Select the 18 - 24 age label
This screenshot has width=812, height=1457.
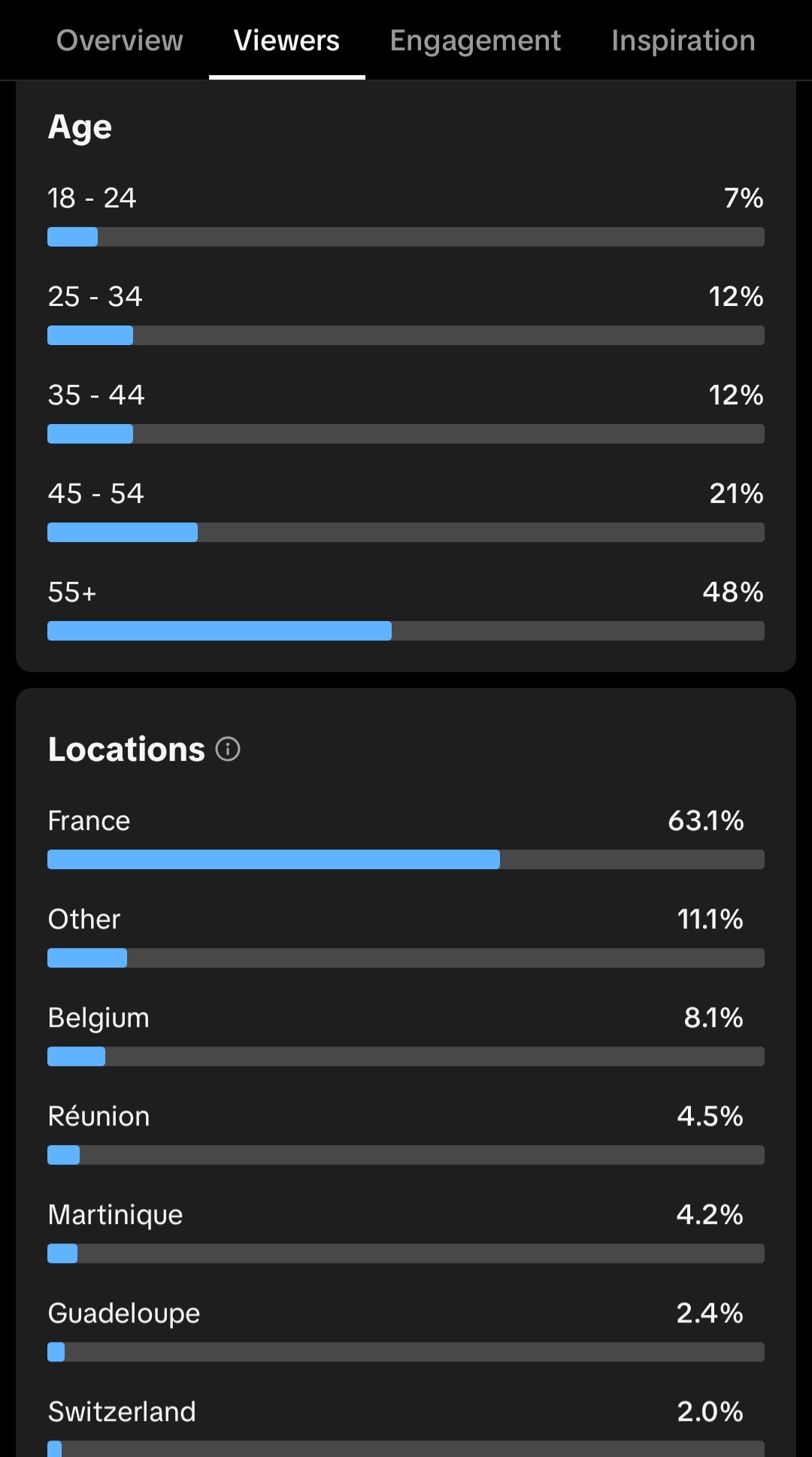(x=92, y=198)
